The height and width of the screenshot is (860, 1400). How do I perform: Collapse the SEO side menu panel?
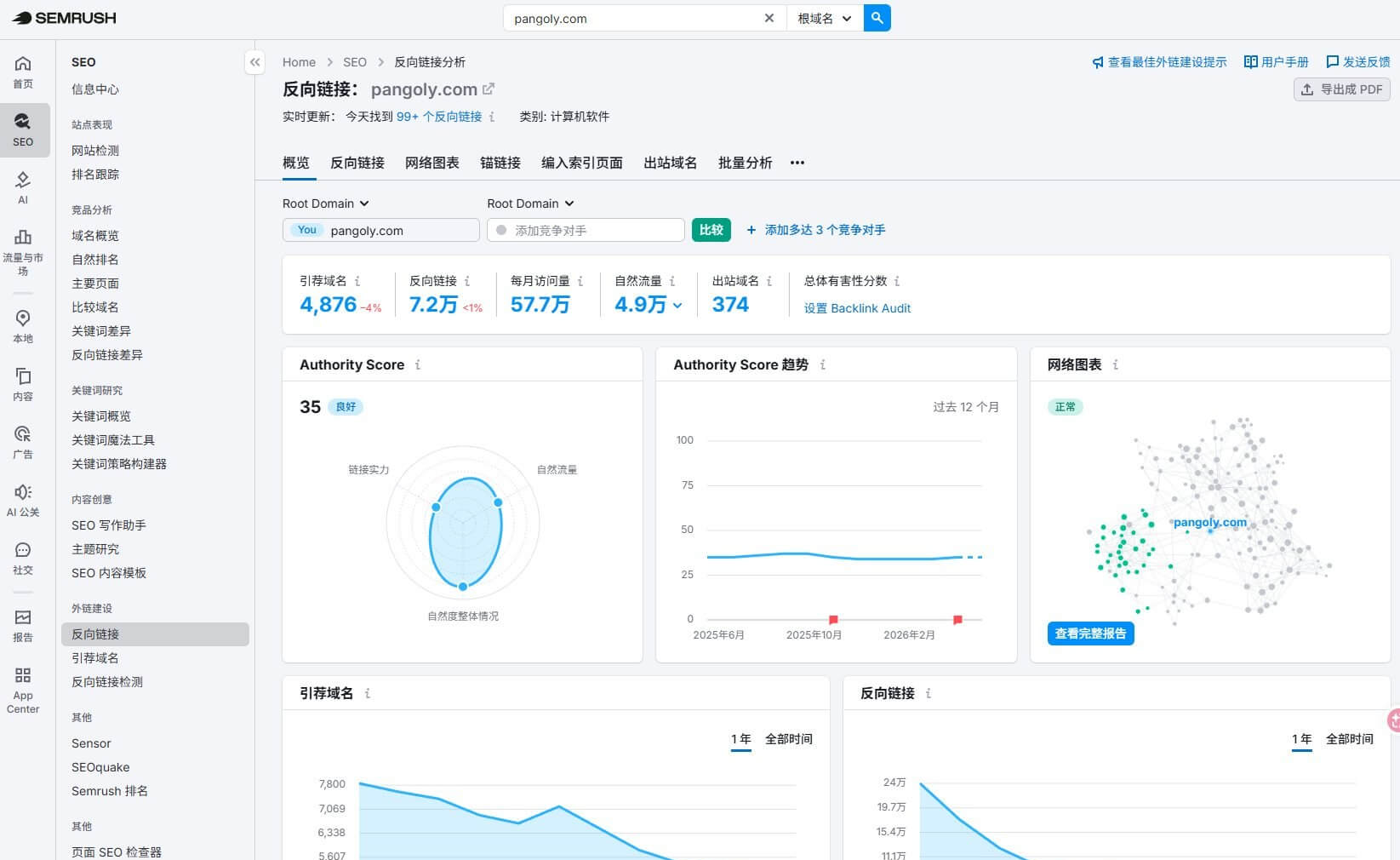(x=254, y=62)
